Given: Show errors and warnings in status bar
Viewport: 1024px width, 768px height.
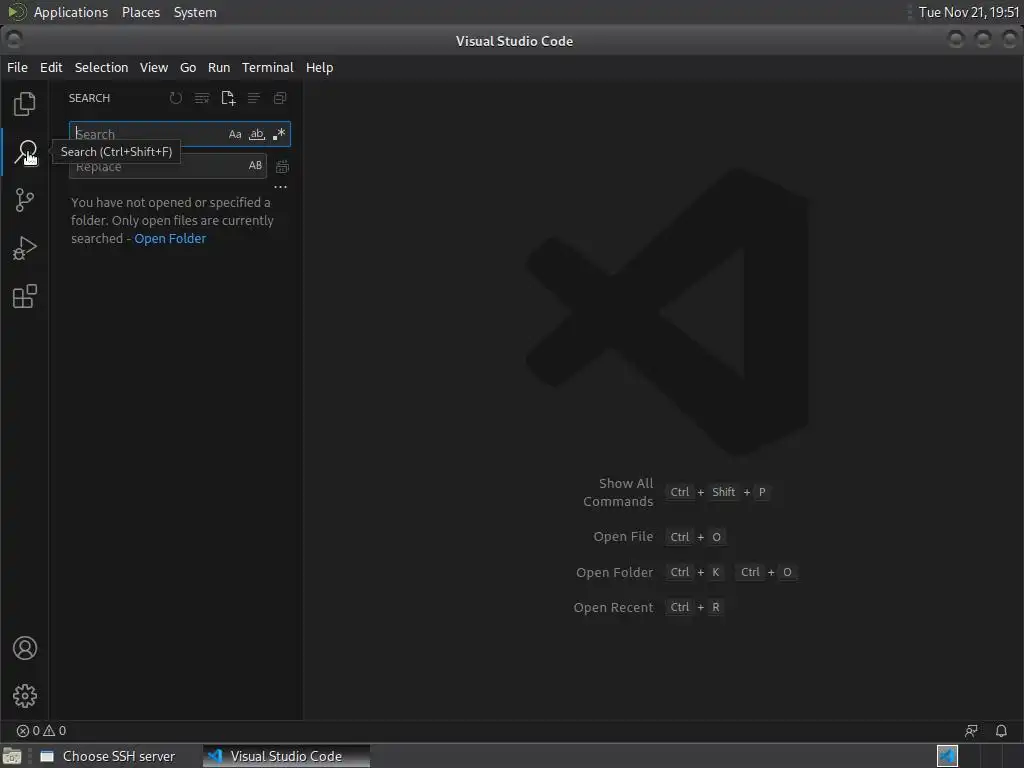Looking at the screenshot, I should pos(41,731).
